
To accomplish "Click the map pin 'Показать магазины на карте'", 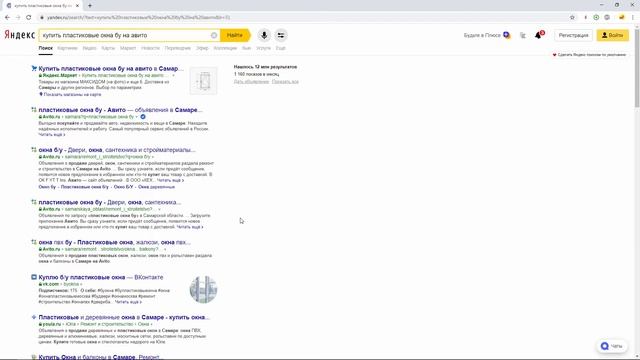I will pos(70,94).
